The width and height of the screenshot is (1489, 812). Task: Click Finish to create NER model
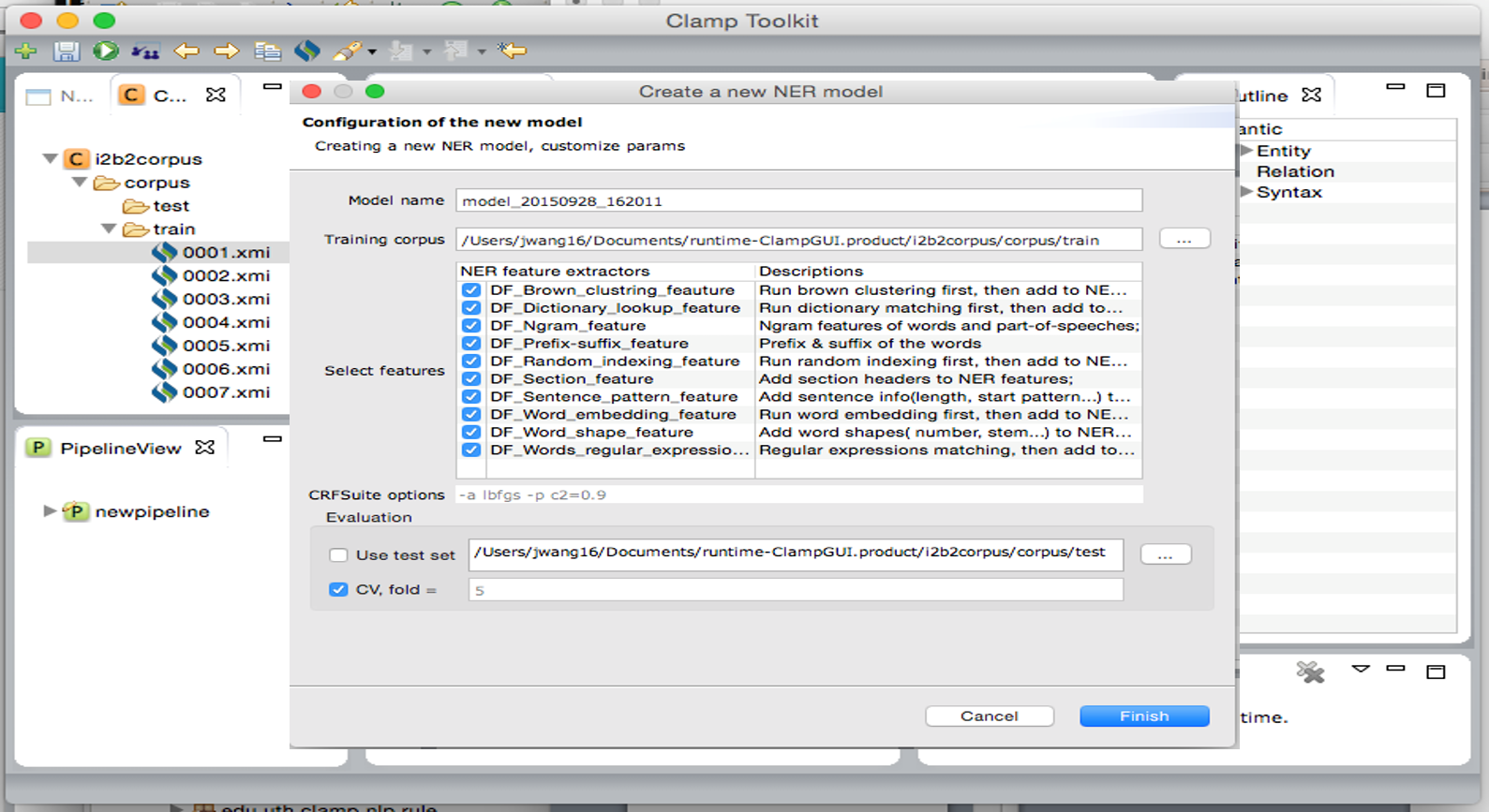coord(1143,716)
